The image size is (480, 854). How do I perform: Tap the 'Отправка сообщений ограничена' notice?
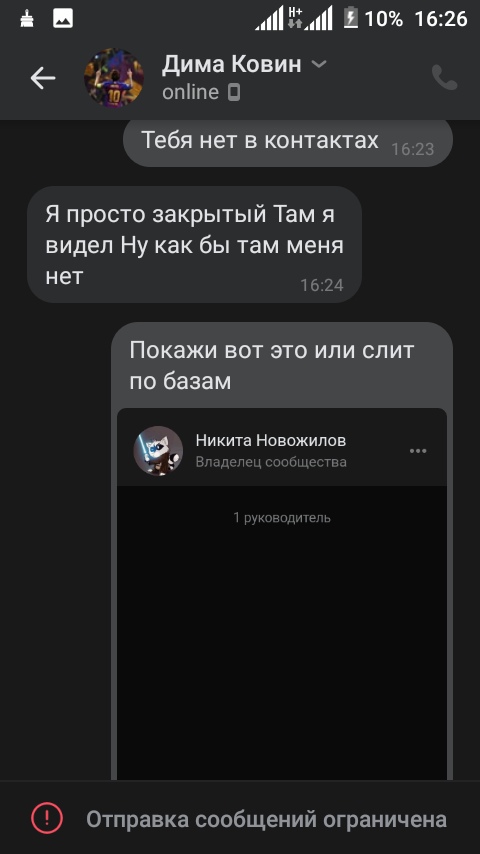pyautogui.click(x=266, y=819)
